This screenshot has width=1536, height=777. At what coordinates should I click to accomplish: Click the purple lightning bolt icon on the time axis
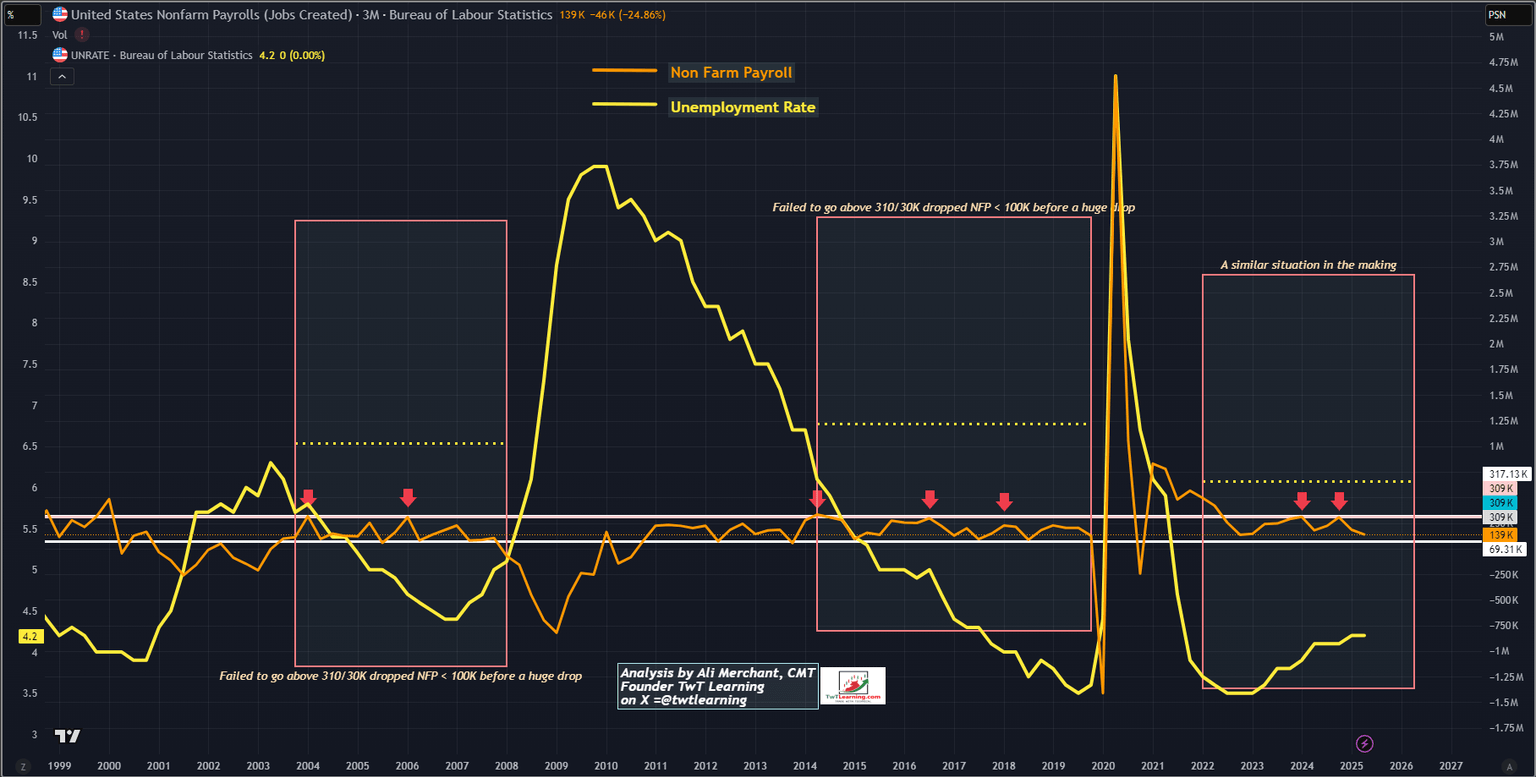tap(1364, 743)
